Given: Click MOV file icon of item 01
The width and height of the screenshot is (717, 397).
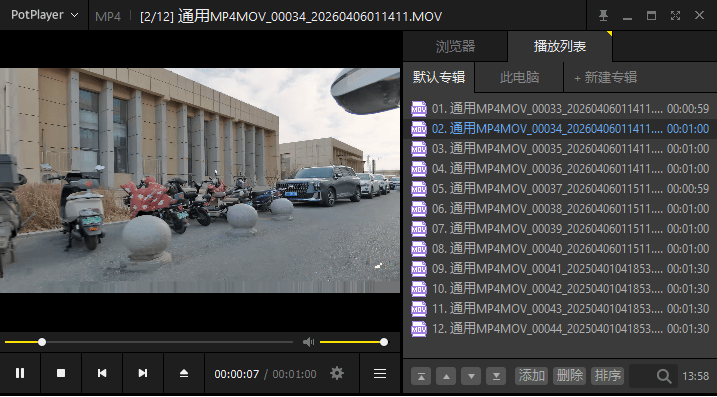Looking at the screenshot, I should 419,109.
